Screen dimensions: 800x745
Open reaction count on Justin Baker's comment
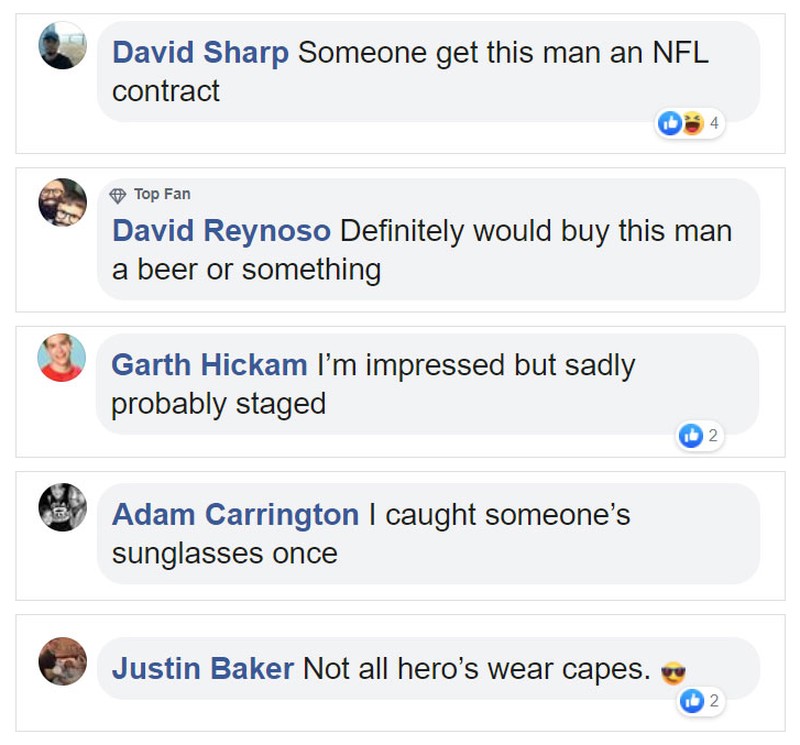(713, 702)
